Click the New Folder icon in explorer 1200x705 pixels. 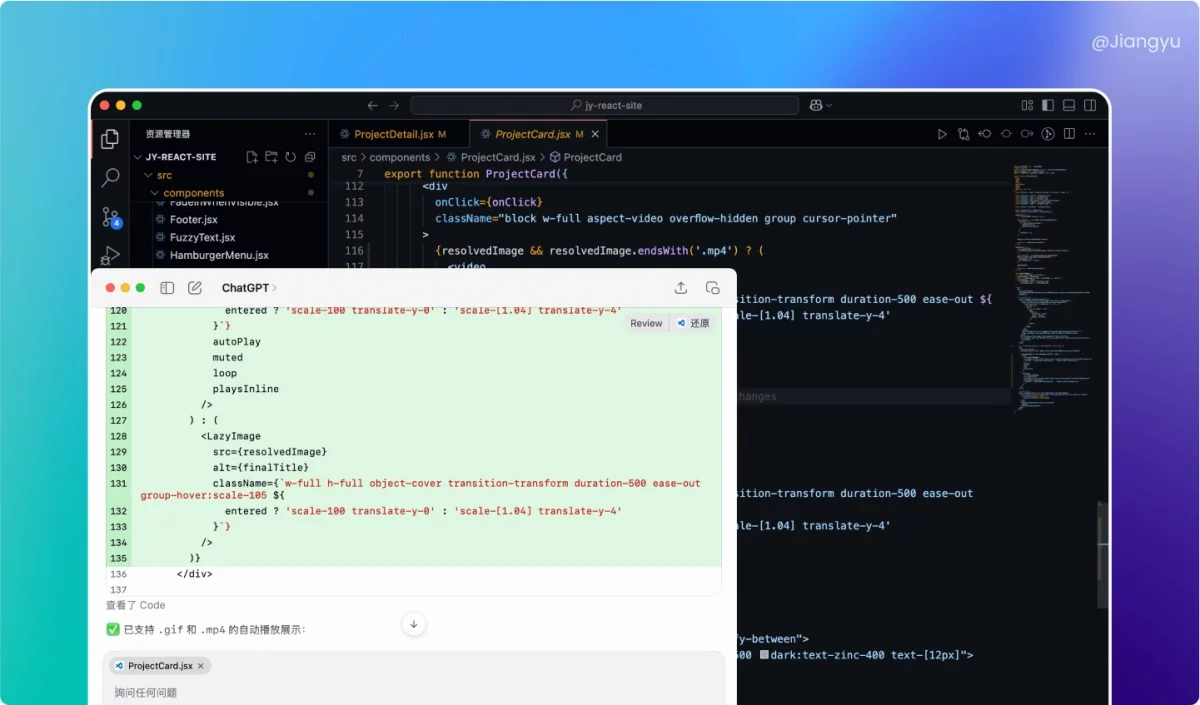click(x=271, y=157)
